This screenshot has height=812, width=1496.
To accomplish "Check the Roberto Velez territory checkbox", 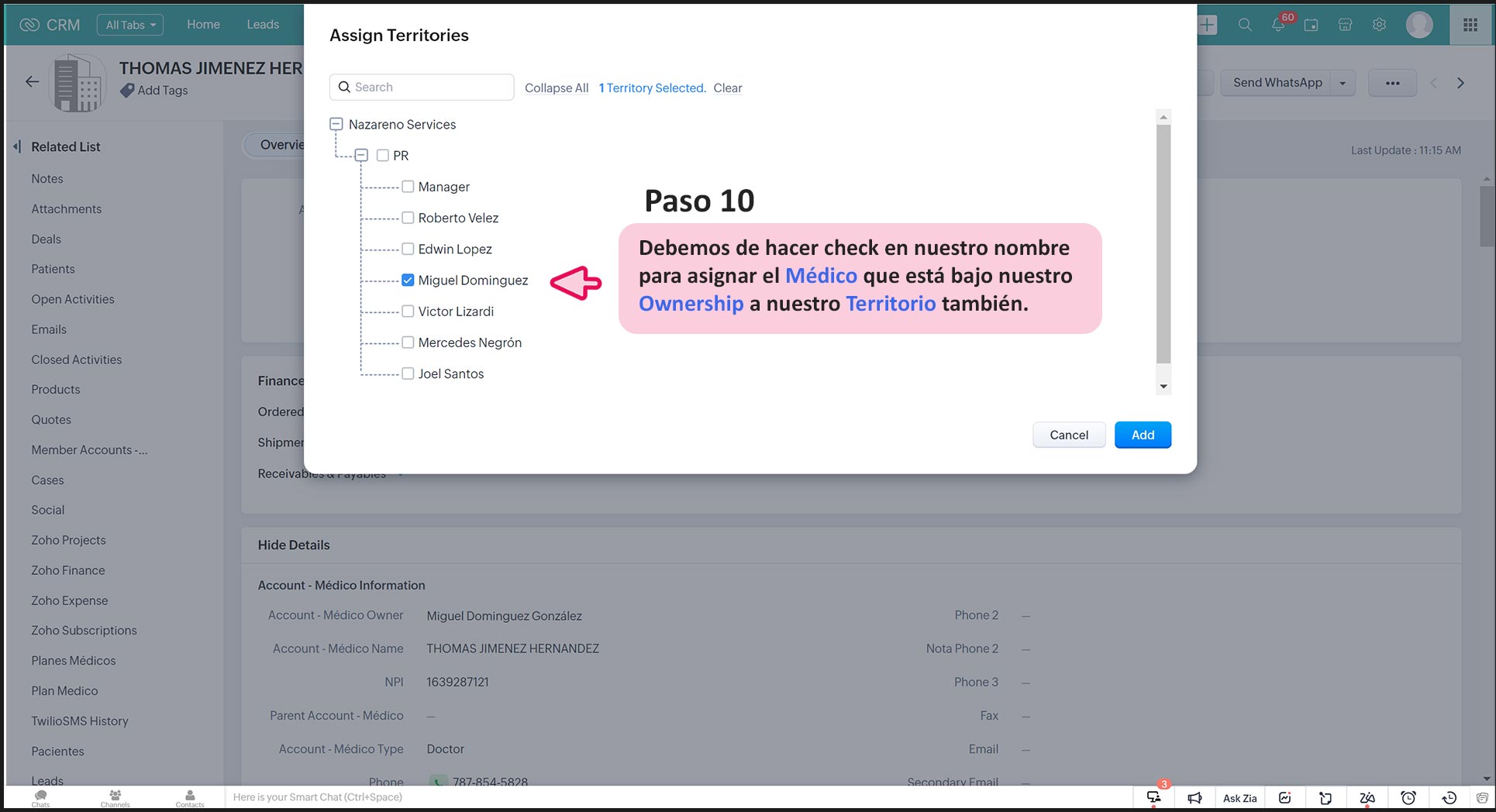I will pos(408,218).
